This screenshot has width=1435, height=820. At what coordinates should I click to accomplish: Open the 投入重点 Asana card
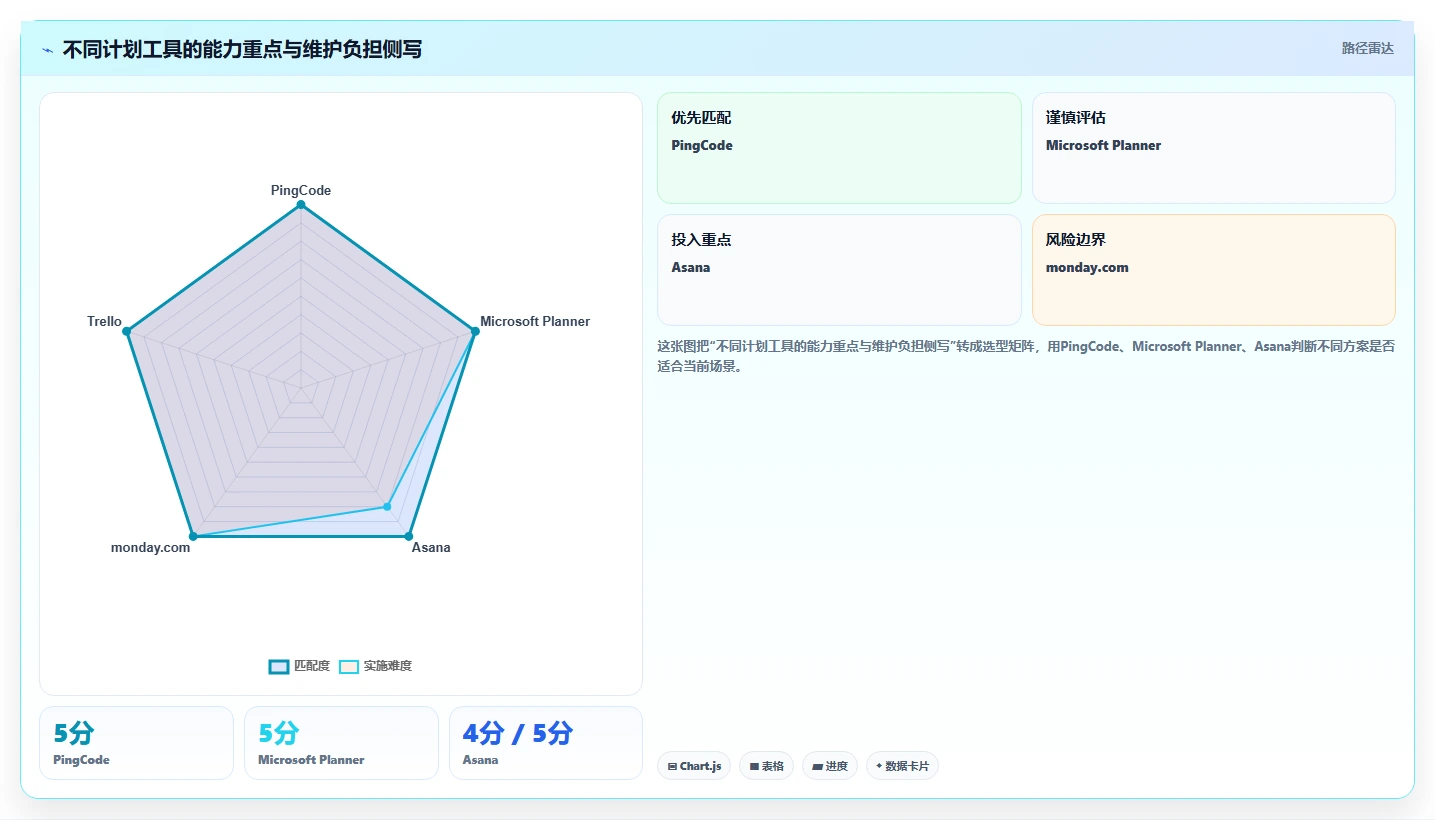click(839, 270)
